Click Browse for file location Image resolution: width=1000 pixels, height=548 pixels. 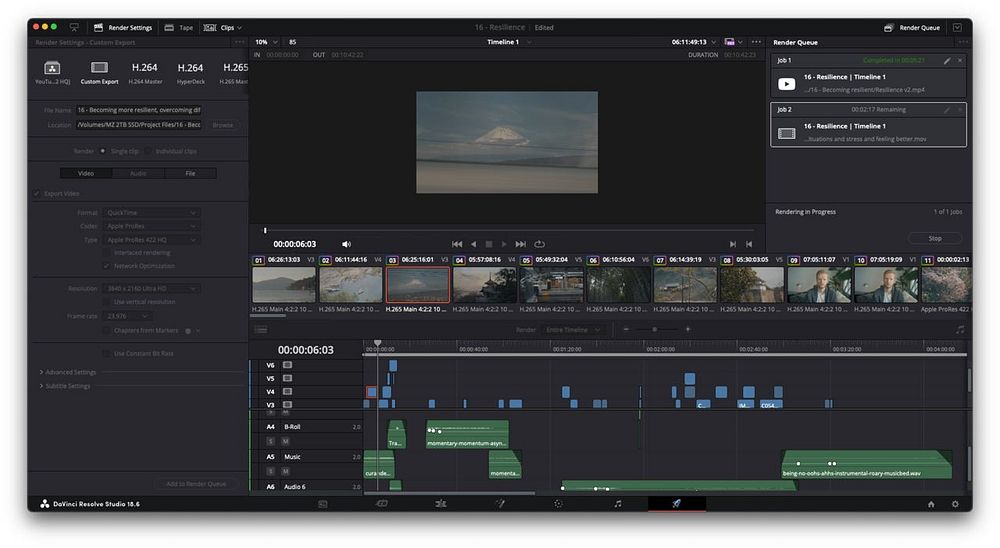click(222, 125)
